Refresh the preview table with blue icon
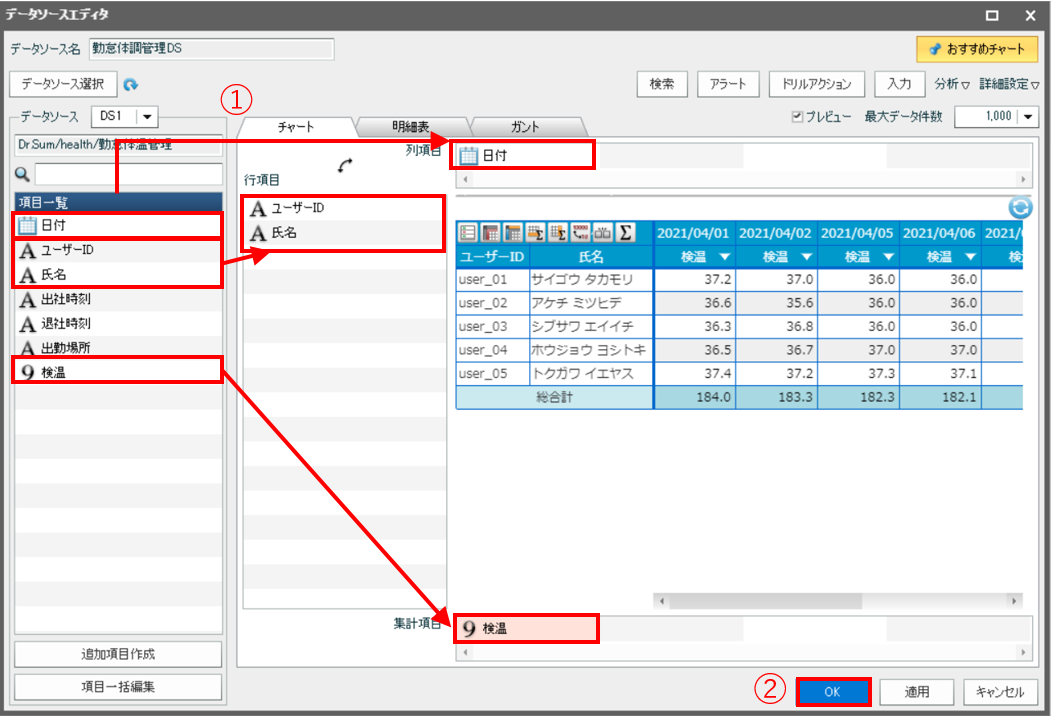Screen dimensions: 1051x716 pos(1020,207)
